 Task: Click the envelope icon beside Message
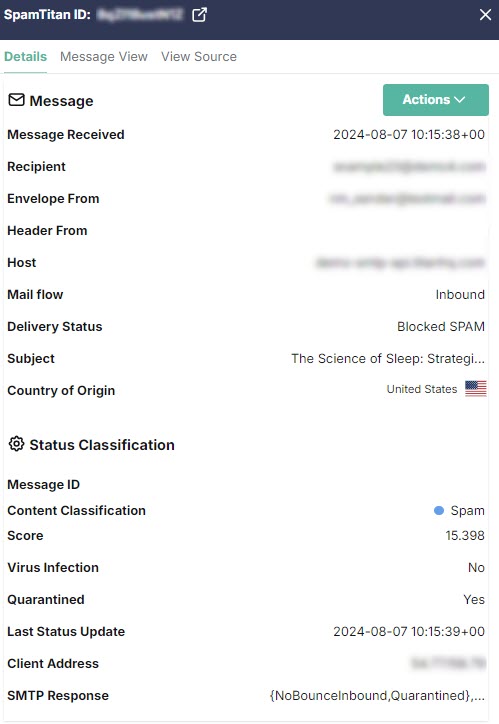point(17,100)
